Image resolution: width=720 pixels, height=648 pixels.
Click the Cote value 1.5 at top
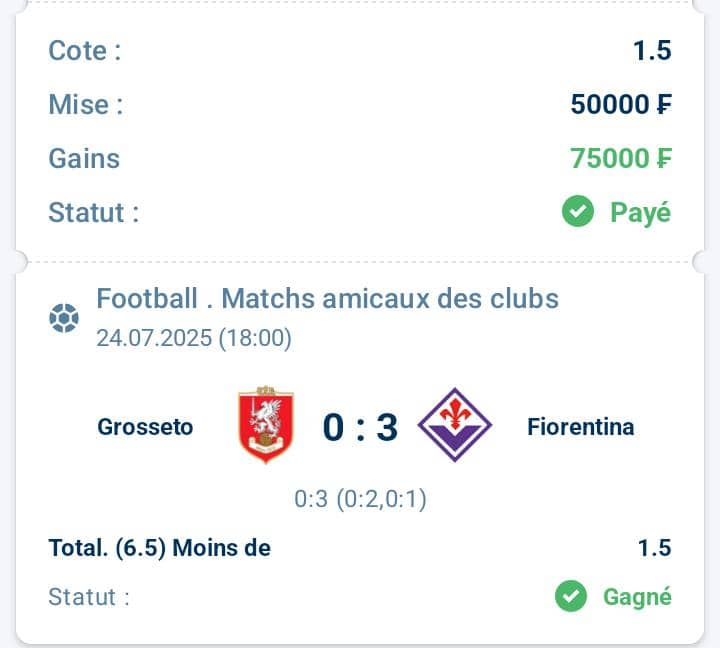click(652, 50)
